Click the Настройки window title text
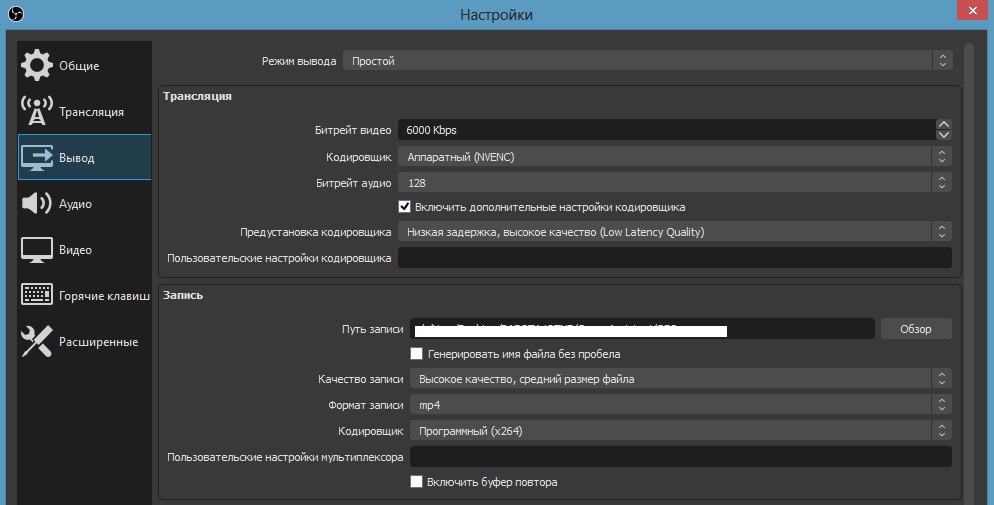 (x=496, y=15)
